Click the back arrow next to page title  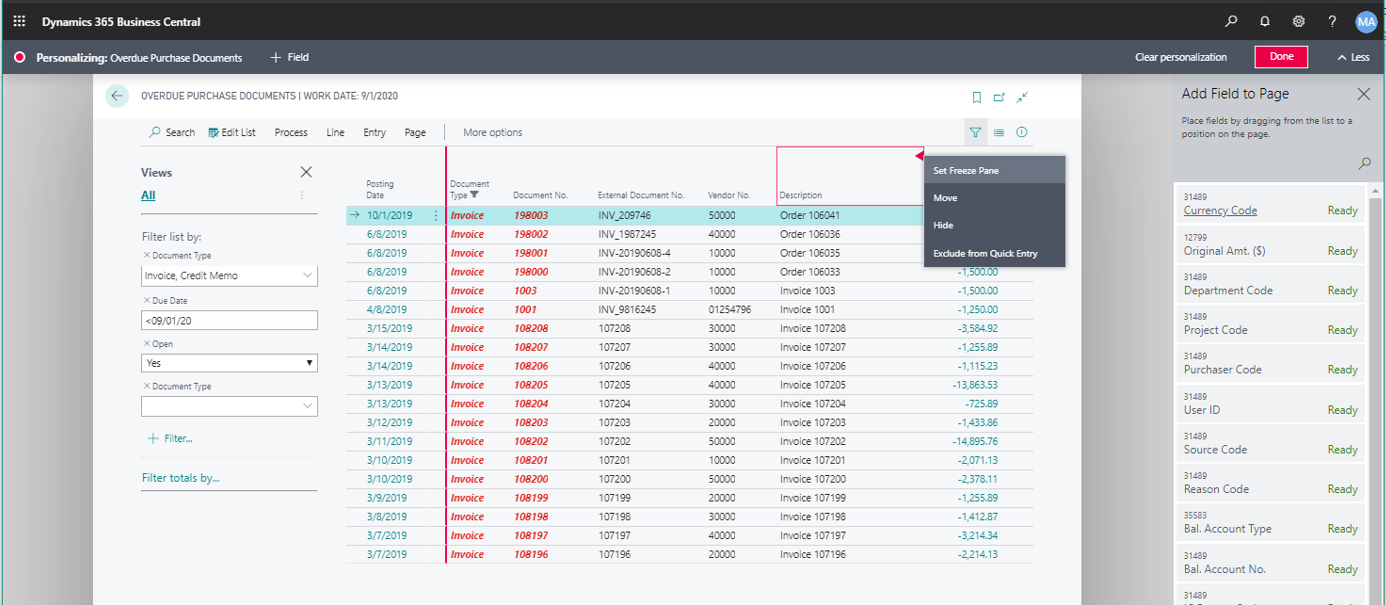pos(118,96)
